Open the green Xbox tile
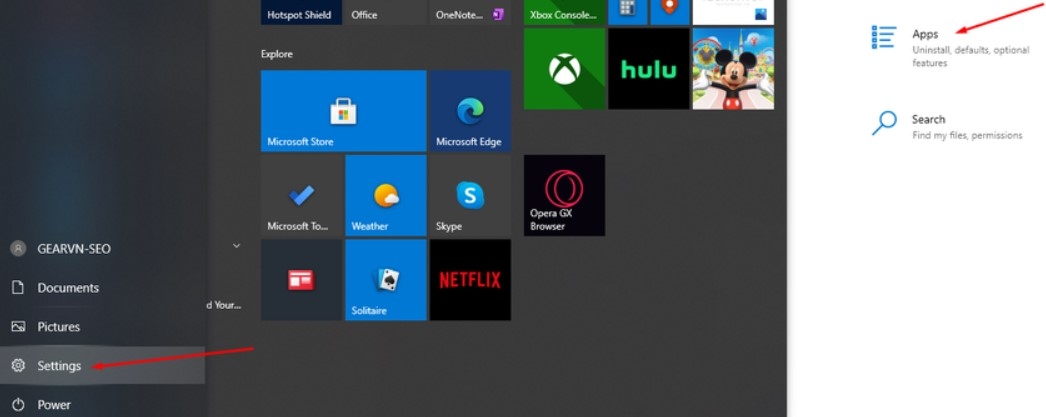Viewport: 1046px width, 417px height. tap(564, 69)
